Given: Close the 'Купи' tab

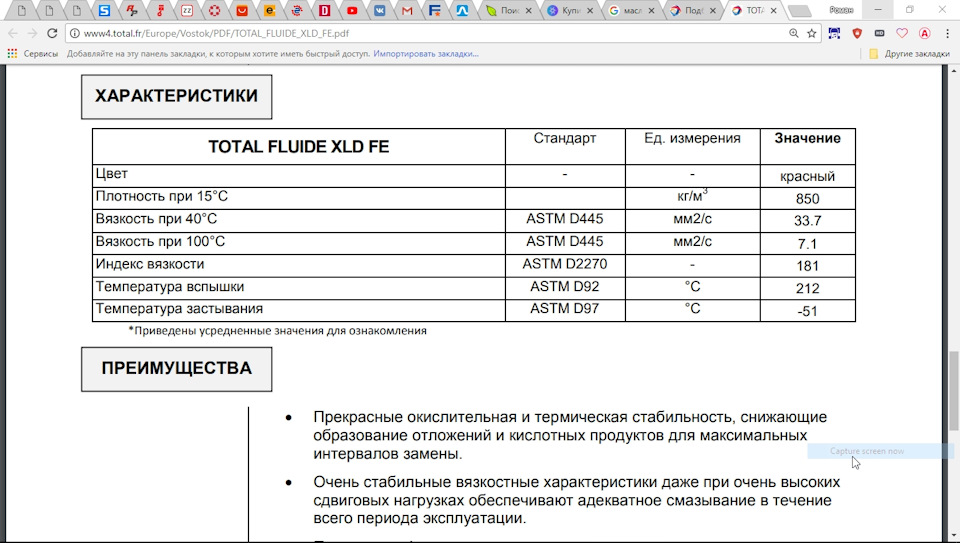Looking at the screenshot, I should click(x=590, y=10).
